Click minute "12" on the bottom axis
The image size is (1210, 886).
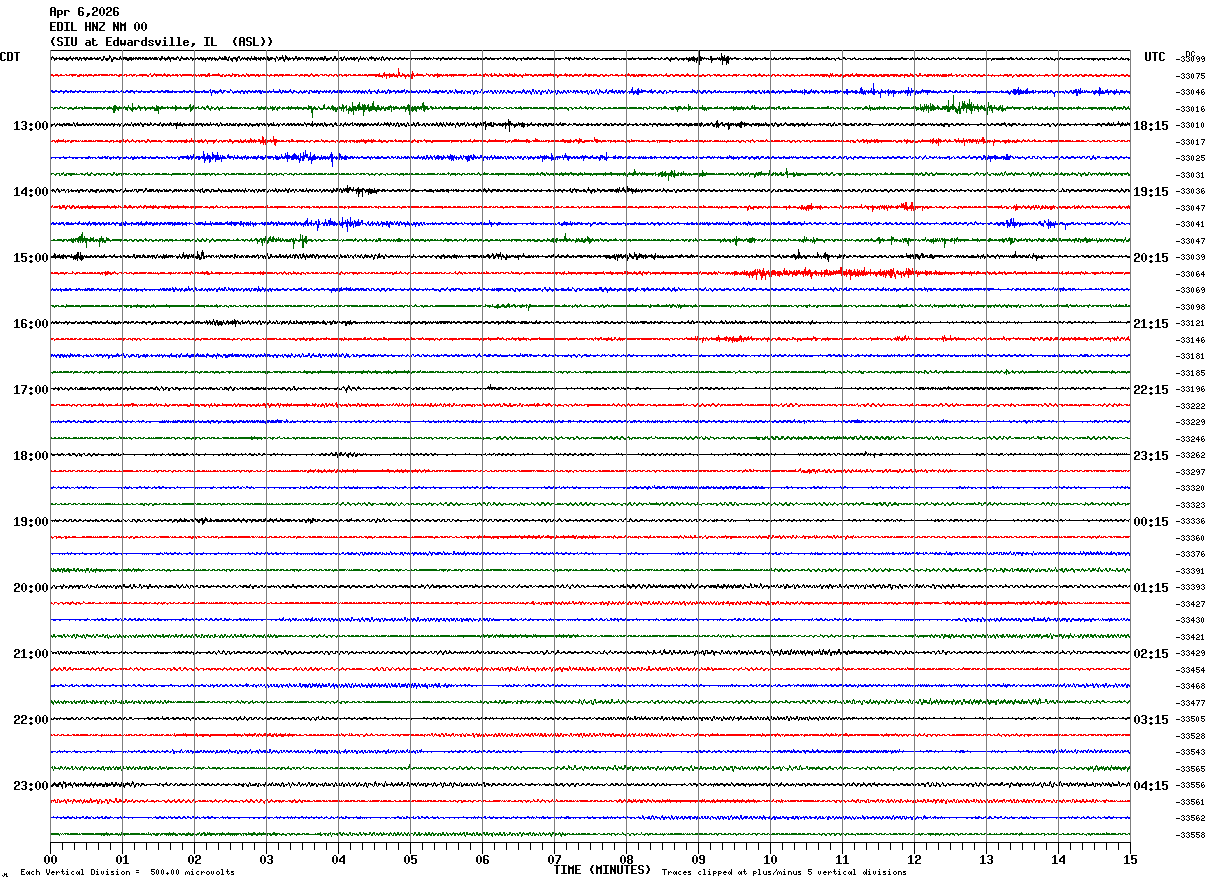point(914,859)
